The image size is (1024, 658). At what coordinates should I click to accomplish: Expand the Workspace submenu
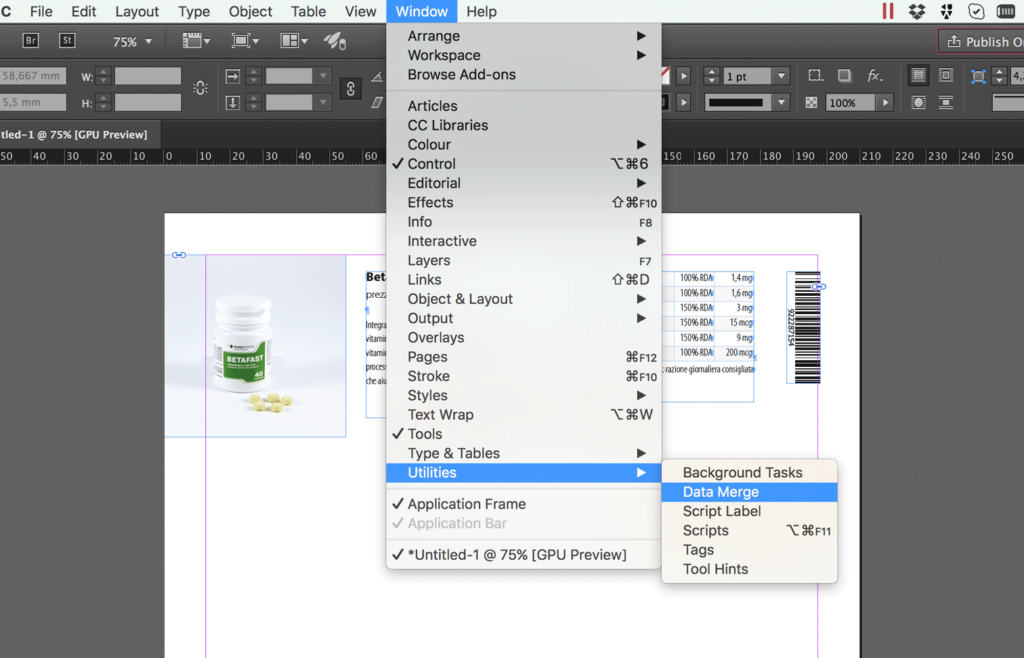(x=523, y=55)
